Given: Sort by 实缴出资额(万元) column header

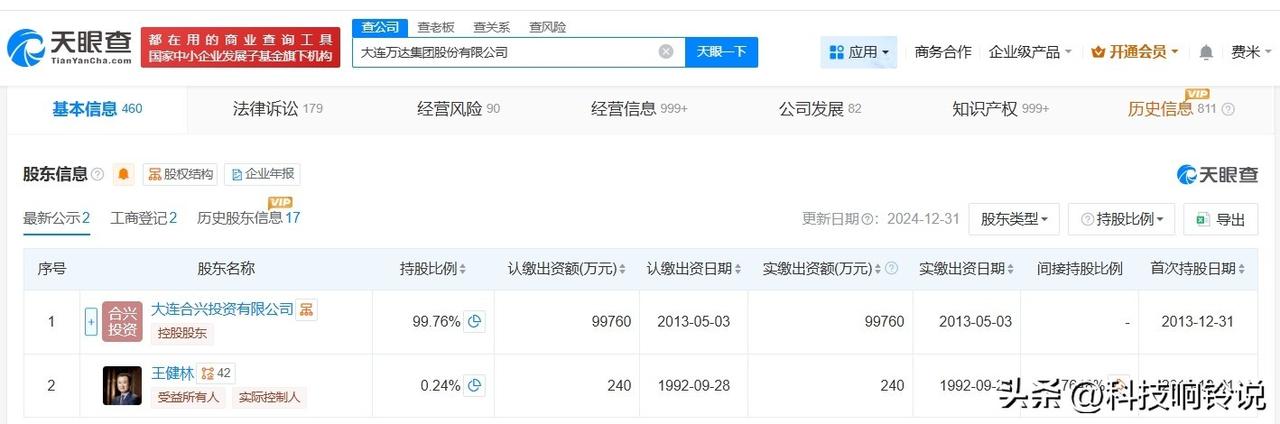Looking at the screenshot, I should click(824, 269).
